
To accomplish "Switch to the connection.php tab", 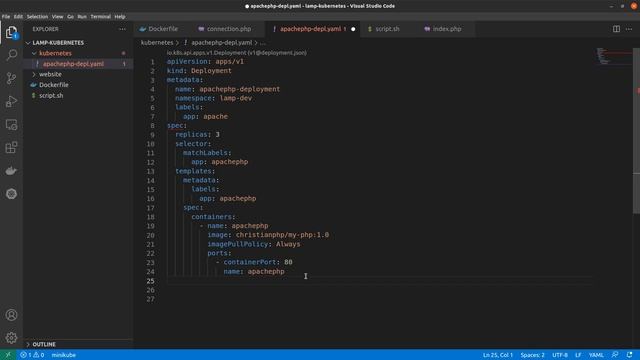I will point(228,29).
